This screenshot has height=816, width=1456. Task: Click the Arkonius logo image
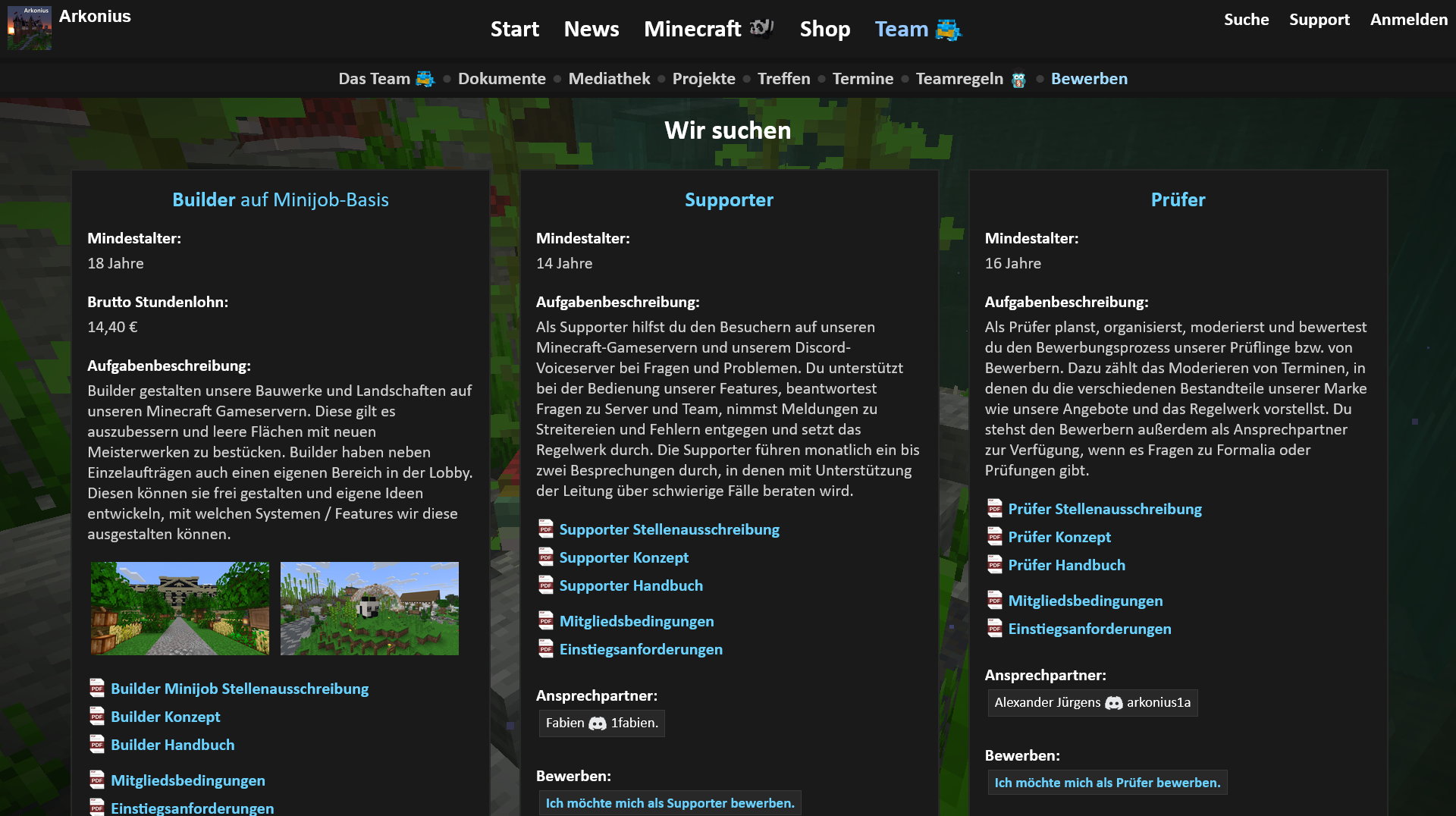(x=30, y=28)
